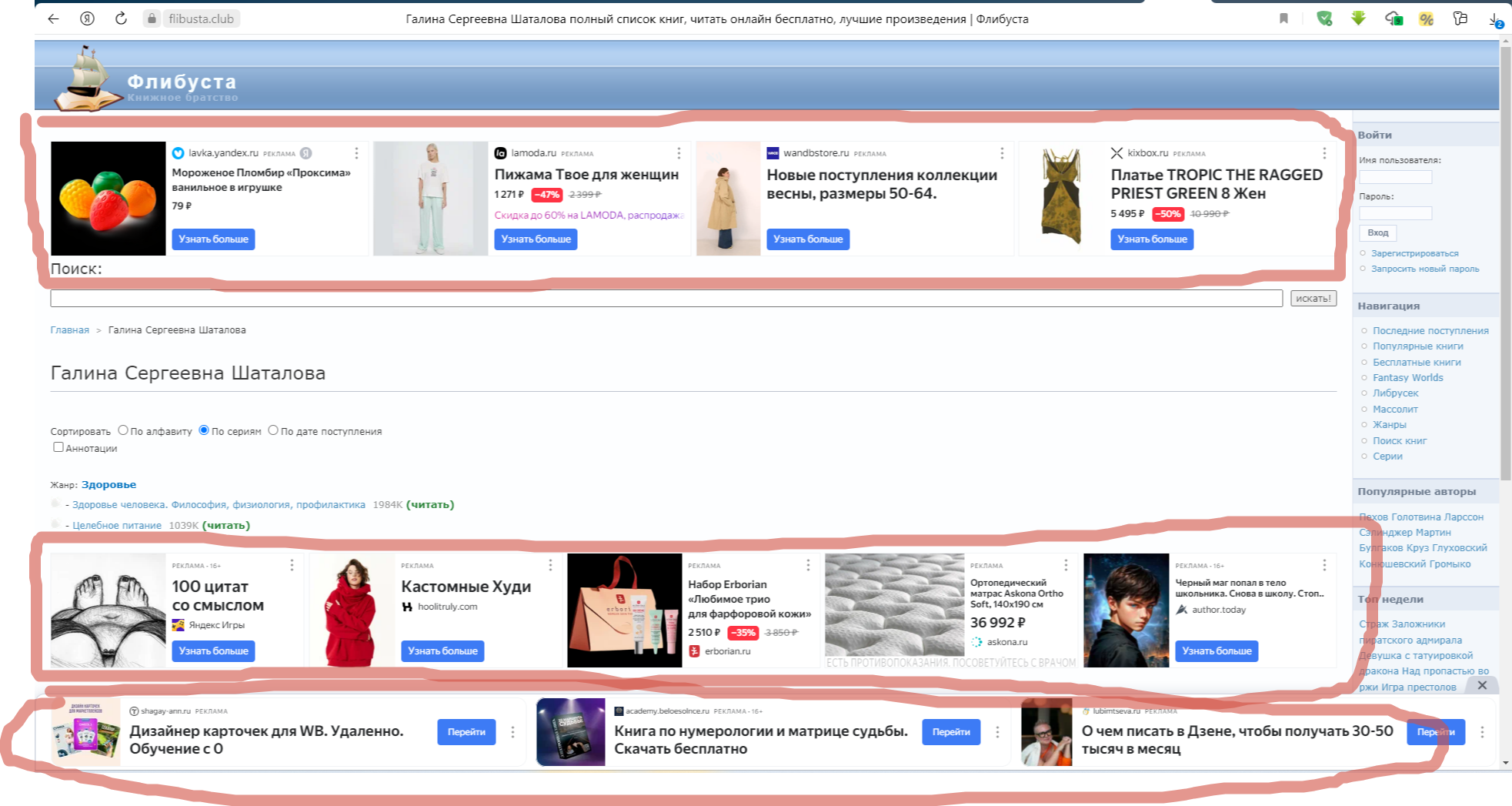
Task: Open three-dot menu on the kixbox.ru ad
Action: (x=1324, y=153)
